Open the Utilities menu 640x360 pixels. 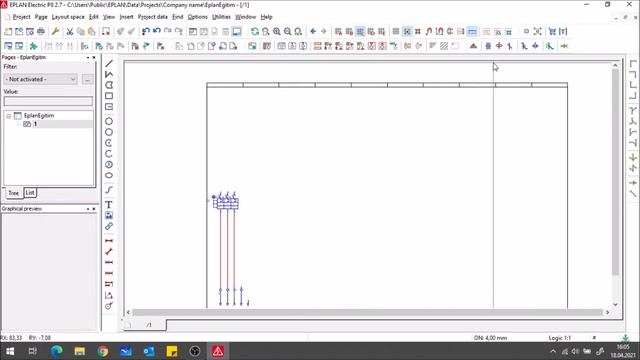221,17
